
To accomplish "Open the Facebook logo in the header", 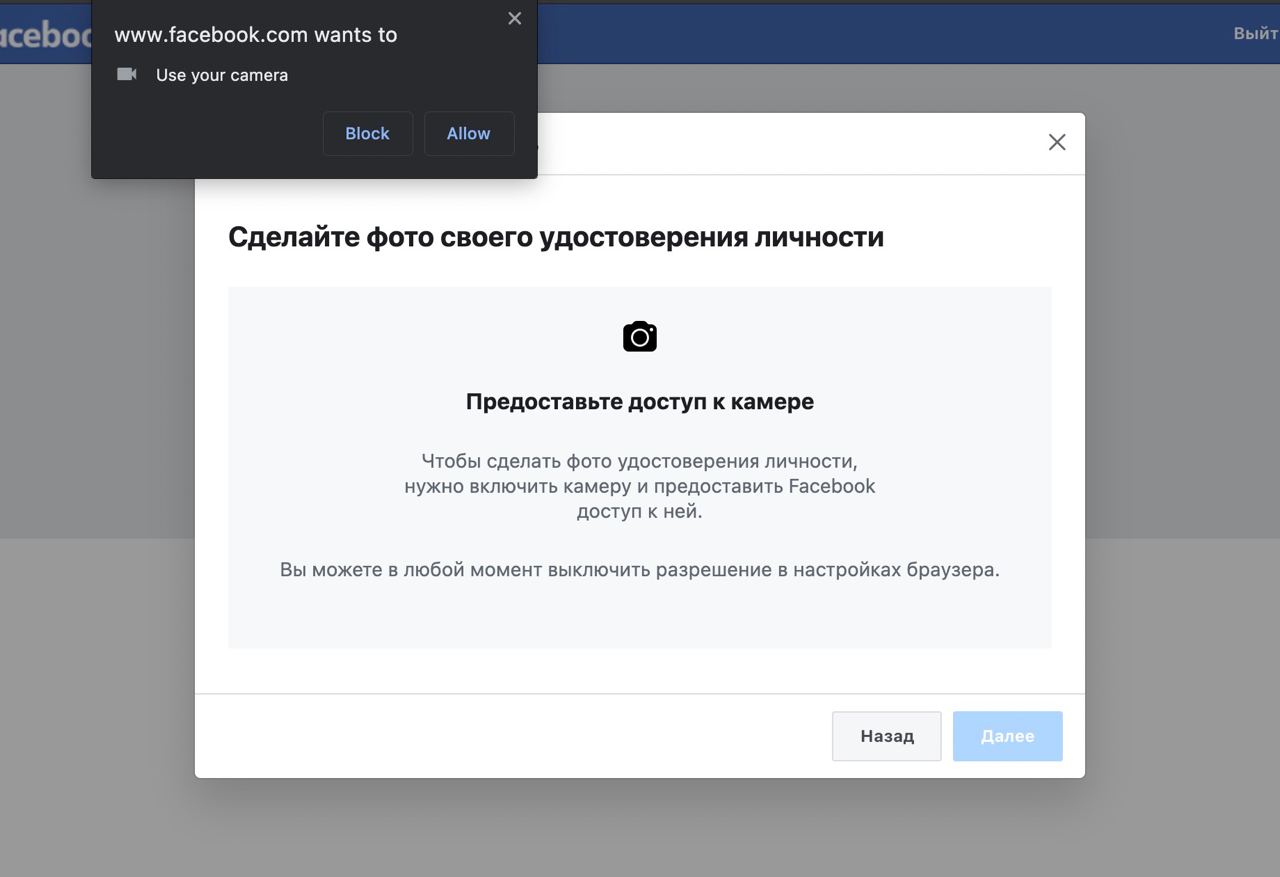I will [45, 35].
